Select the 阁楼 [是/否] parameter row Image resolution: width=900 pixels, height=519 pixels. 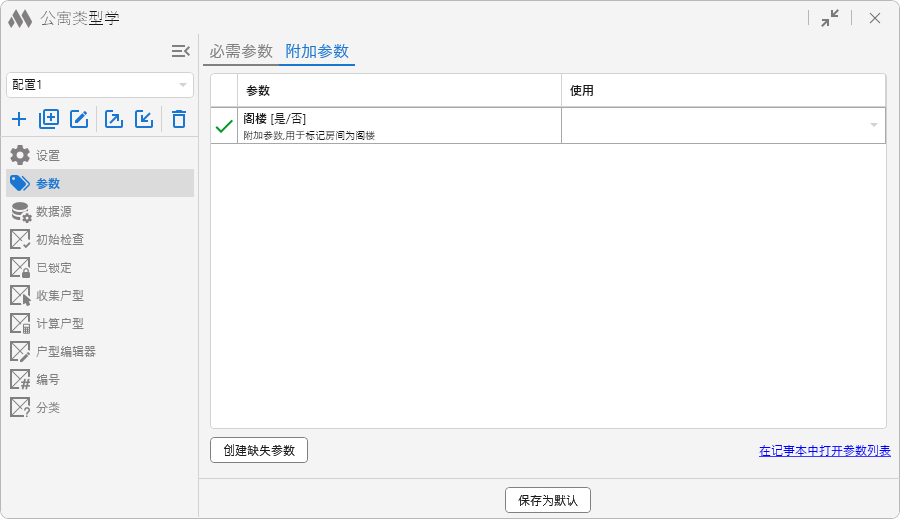pos(398,125)
